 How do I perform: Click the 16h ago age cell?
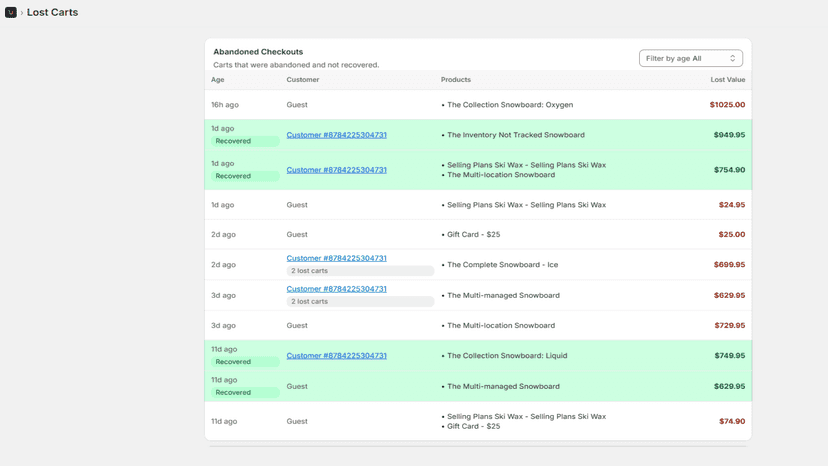coord(225,105)
